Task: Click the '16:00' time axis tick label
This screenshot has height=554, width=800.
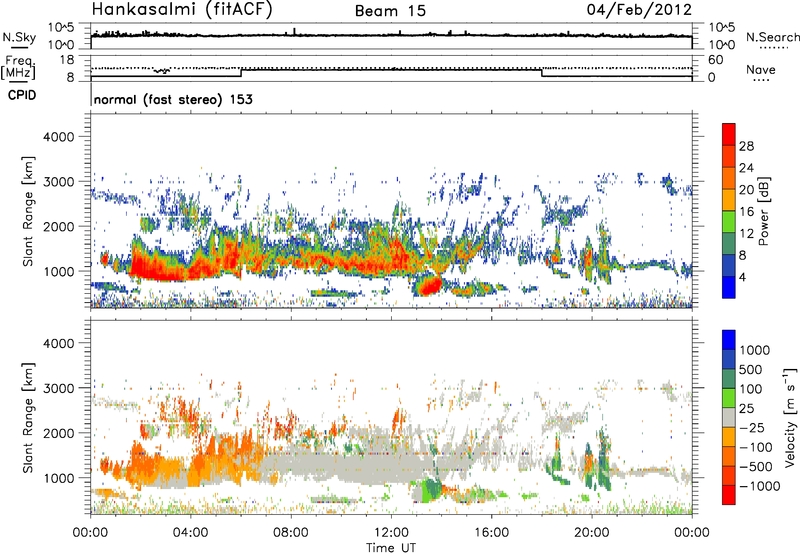Action: click(x=491, y=533)
